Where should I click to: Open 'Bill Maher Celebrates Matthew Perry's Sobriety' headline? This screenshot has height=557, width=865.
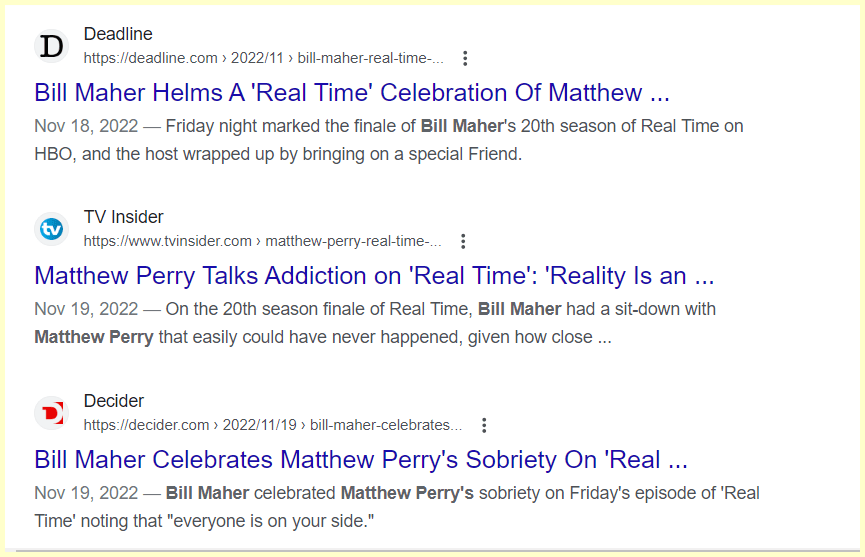(360, 460)
